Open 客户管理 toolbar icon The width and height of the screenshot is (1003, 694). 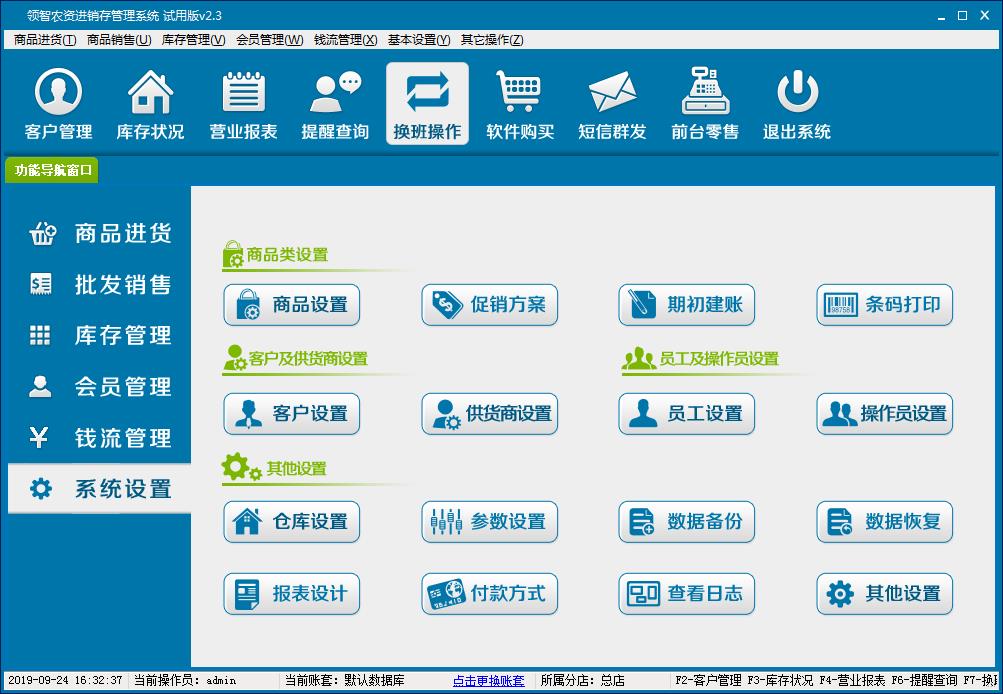click(x=58, y=104)
